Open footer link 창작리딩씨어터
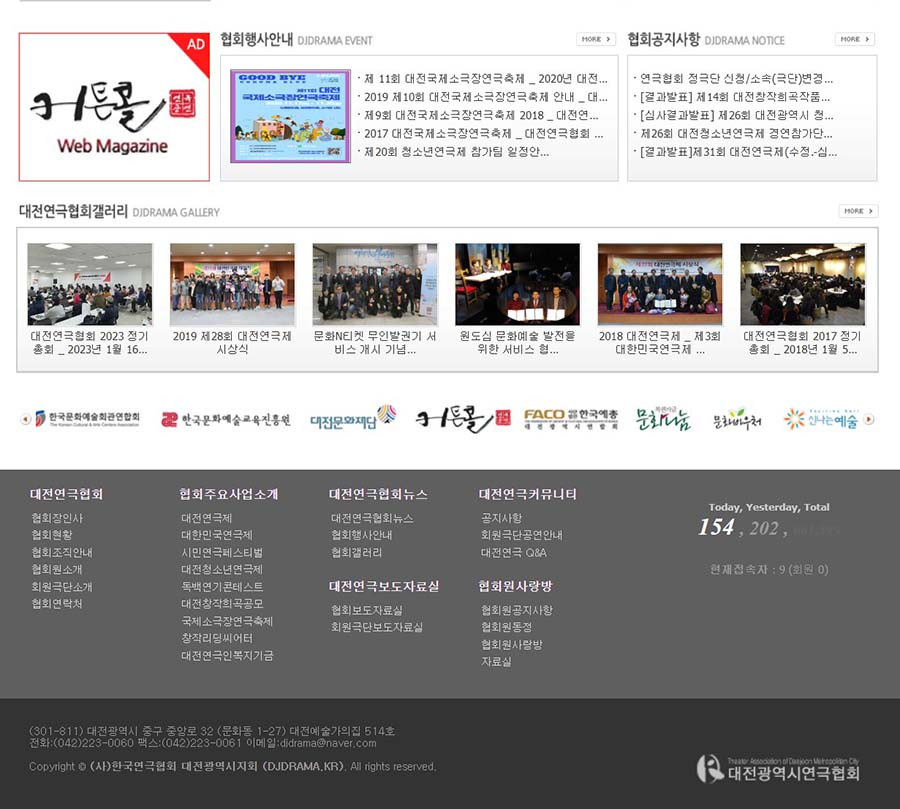900x809 pixels. tap(217, 638)
